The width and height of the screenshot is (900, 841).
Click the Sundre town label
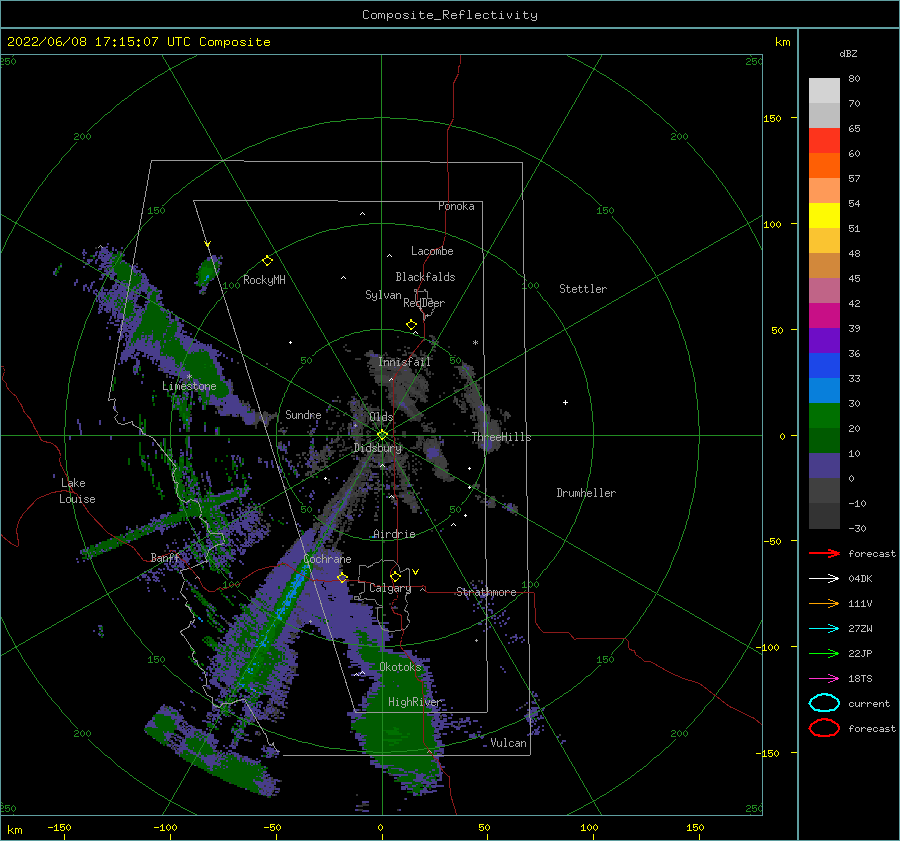tap(303, 414)
